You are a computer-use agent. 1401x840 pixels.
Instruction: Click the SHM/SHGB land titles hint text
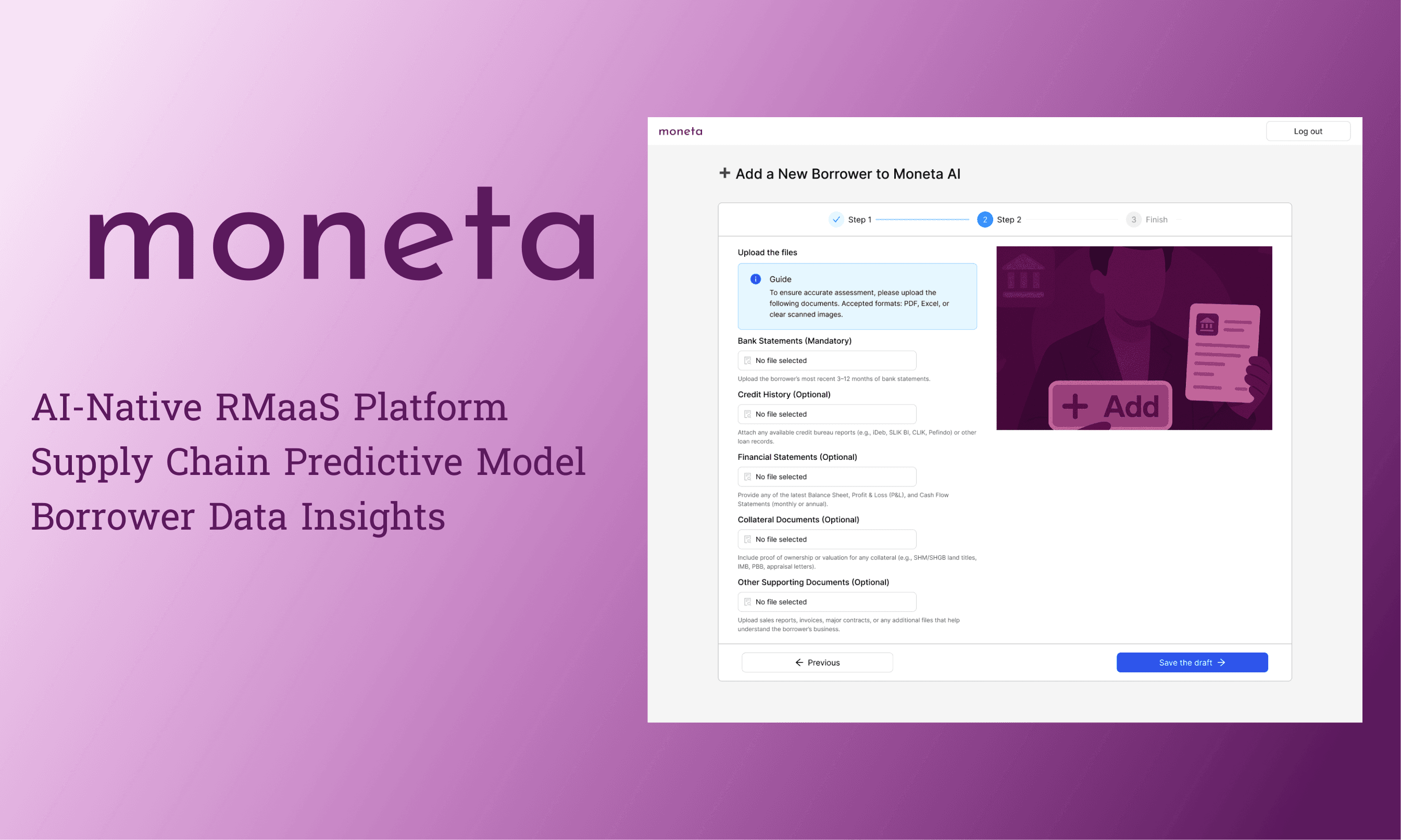856,562
